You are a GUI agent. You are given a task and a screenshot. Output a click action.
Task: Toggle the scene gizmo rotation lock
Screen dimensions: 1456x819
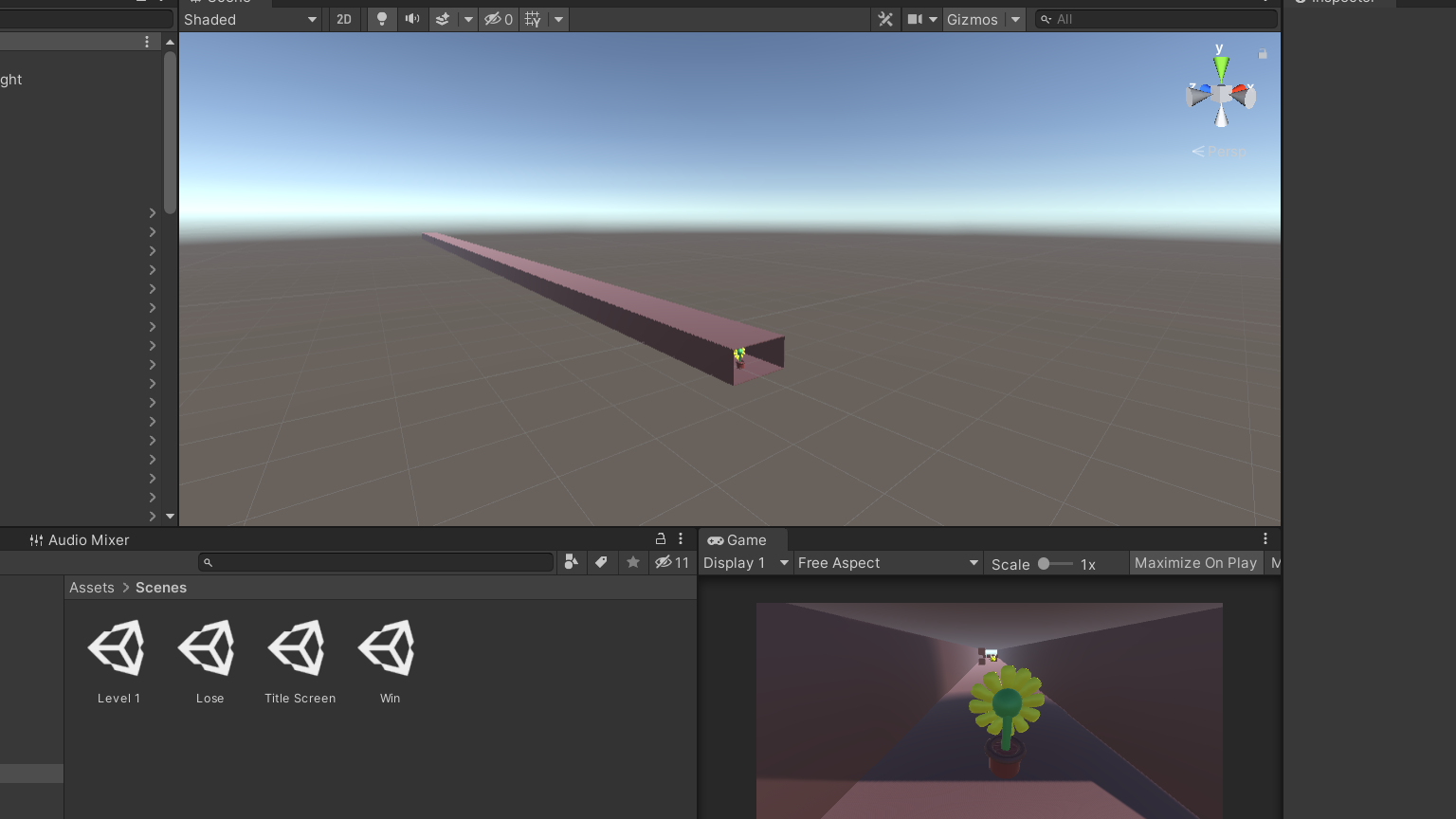click(x=1263, y=54)
